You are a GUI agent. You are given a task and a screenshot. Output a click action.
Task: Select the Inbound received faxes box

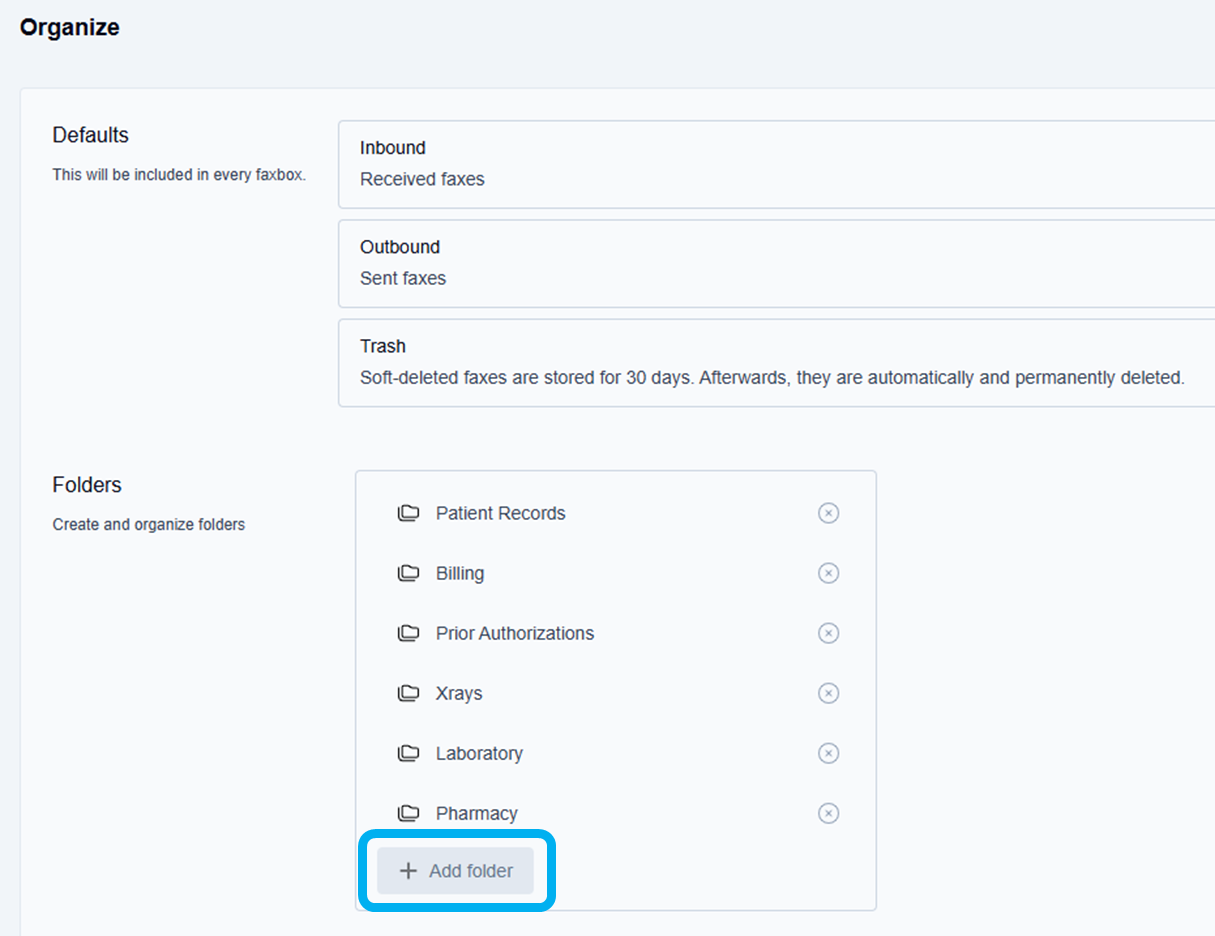776,164
